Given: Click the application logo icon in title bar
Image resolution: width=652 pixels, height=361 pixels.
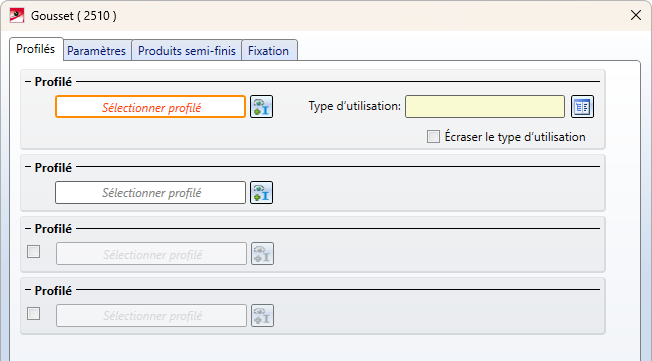Looking at the screenshot, I should [x=17, y=15].
